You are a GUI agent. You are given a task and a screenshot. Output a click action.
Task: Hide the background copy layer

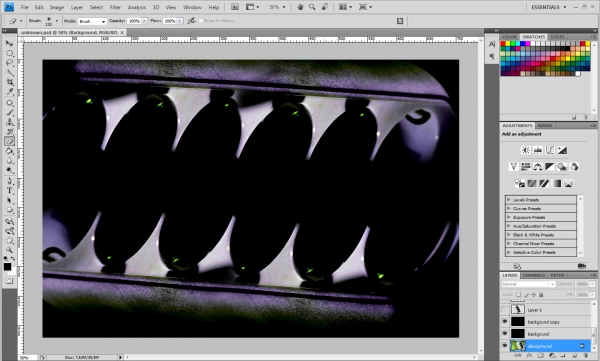[505, 322]
